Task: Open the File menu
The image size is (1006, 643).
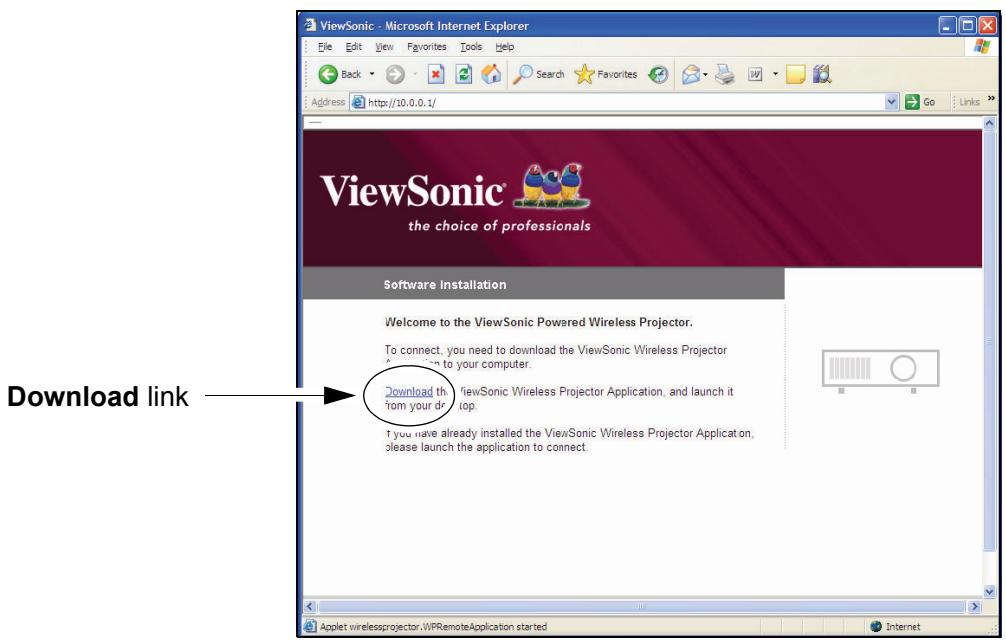Action: click(325, 47)
